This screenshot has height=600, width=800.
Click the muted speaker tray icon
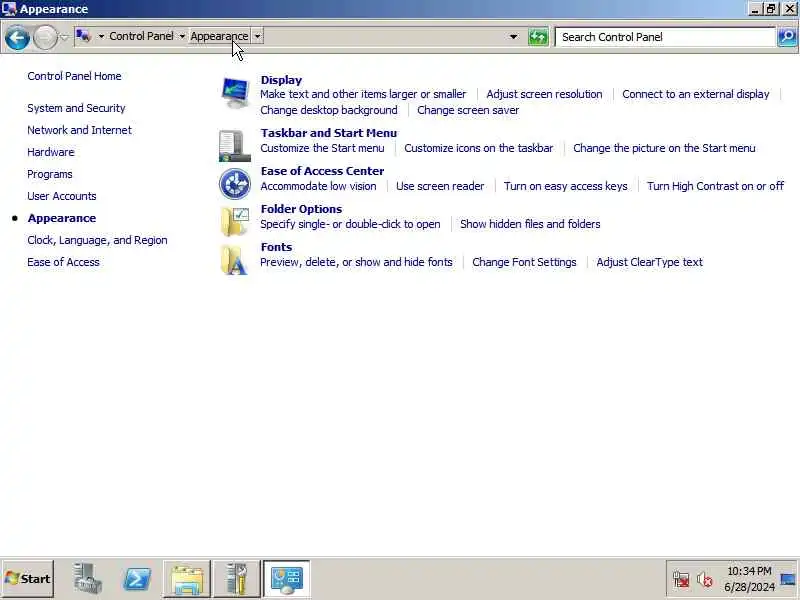pyautogui.click(x=705, y=579)
